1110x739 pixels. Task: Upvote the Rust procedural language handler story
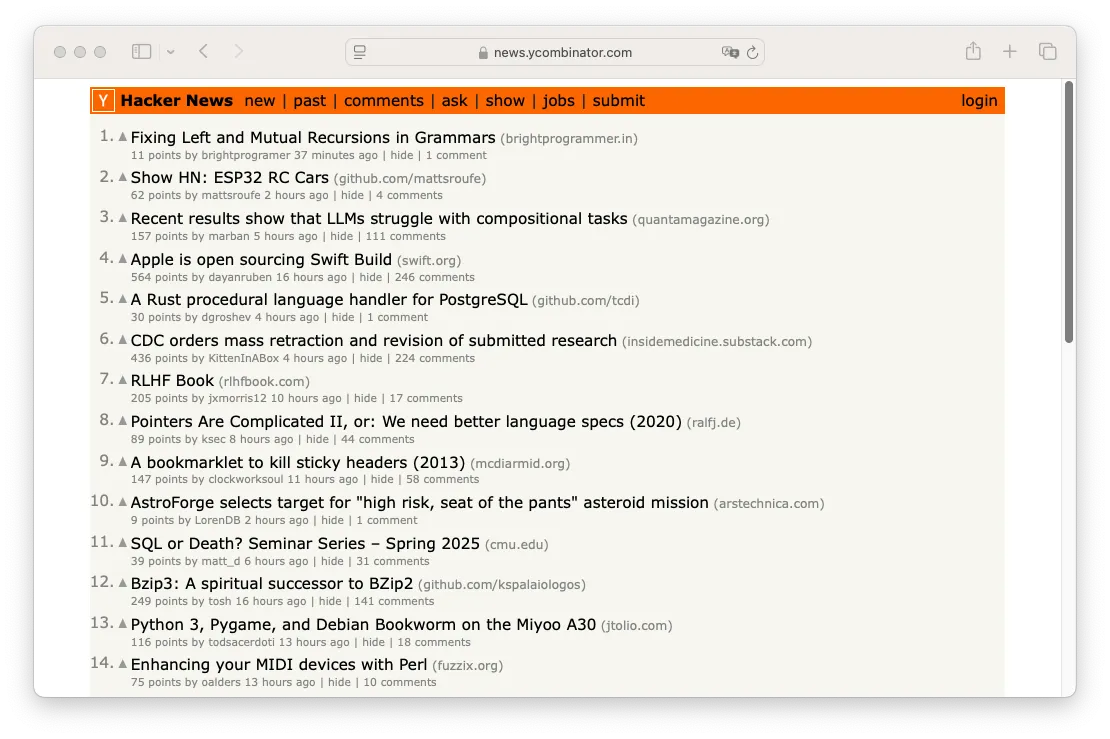pos(122,299)
